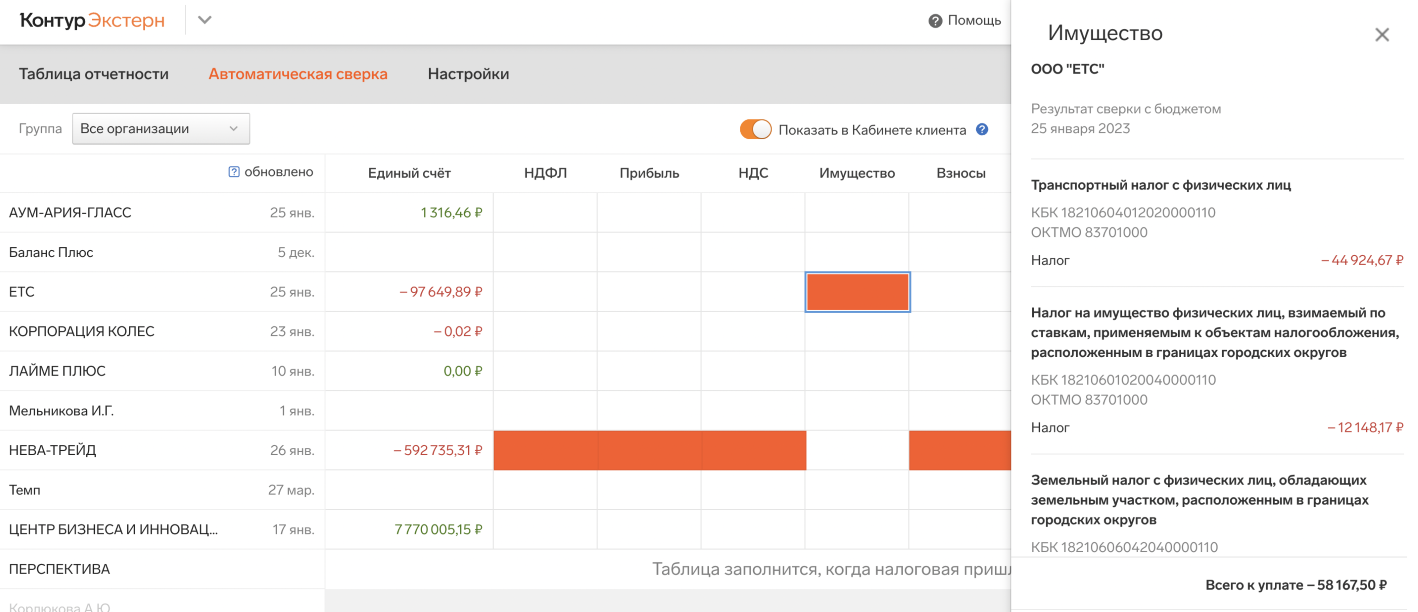Click help icon next to Кабинете клиента
Viewport: 1418px width, 612px height.
coord(982,129)
